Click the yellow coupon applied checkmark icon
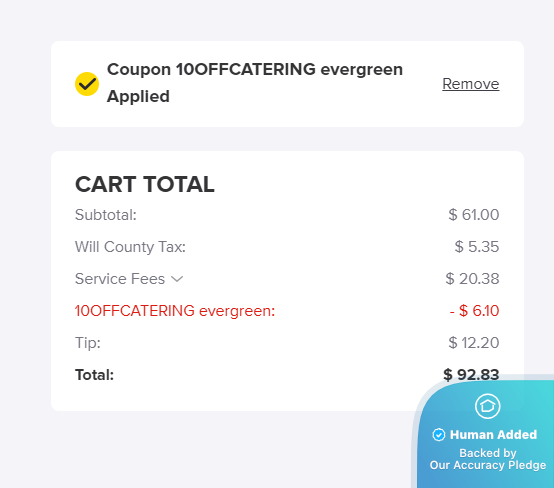The image size is (554, 488). click(x=87, y=84)
